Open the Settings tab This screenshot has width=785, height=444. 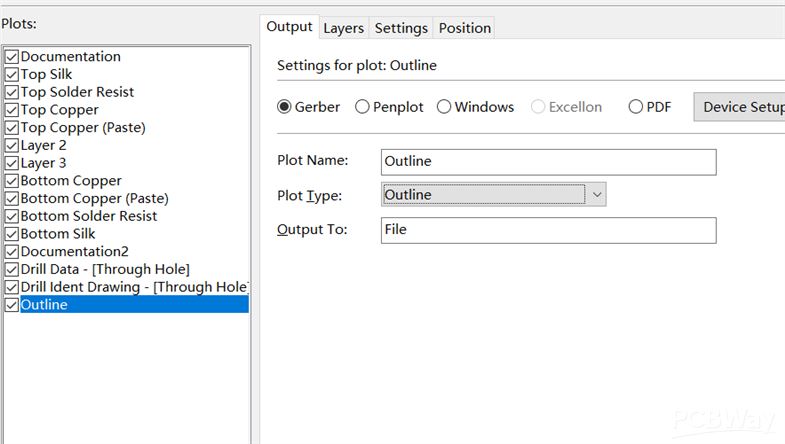(x=401, y=28)
